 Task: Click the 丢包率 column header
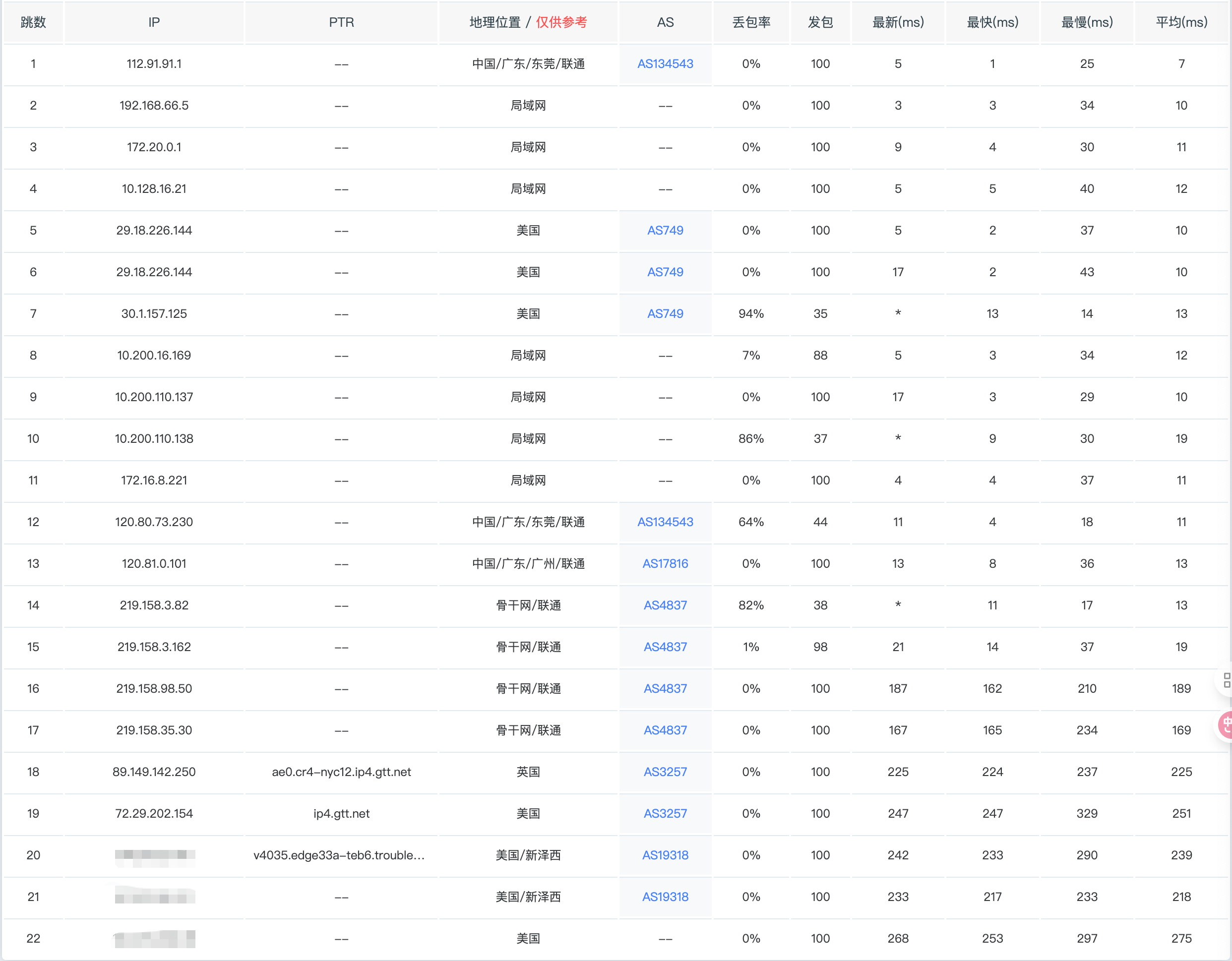click(x=751, y=22)
